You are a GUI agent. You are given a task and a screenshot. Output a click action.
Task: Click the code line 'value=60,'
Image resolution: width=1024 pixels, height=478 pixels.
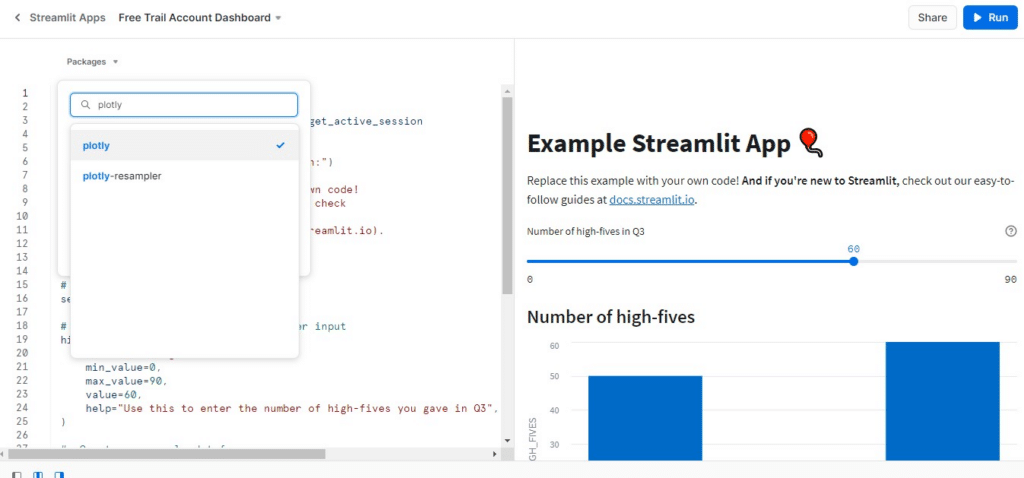click(113, 394)
